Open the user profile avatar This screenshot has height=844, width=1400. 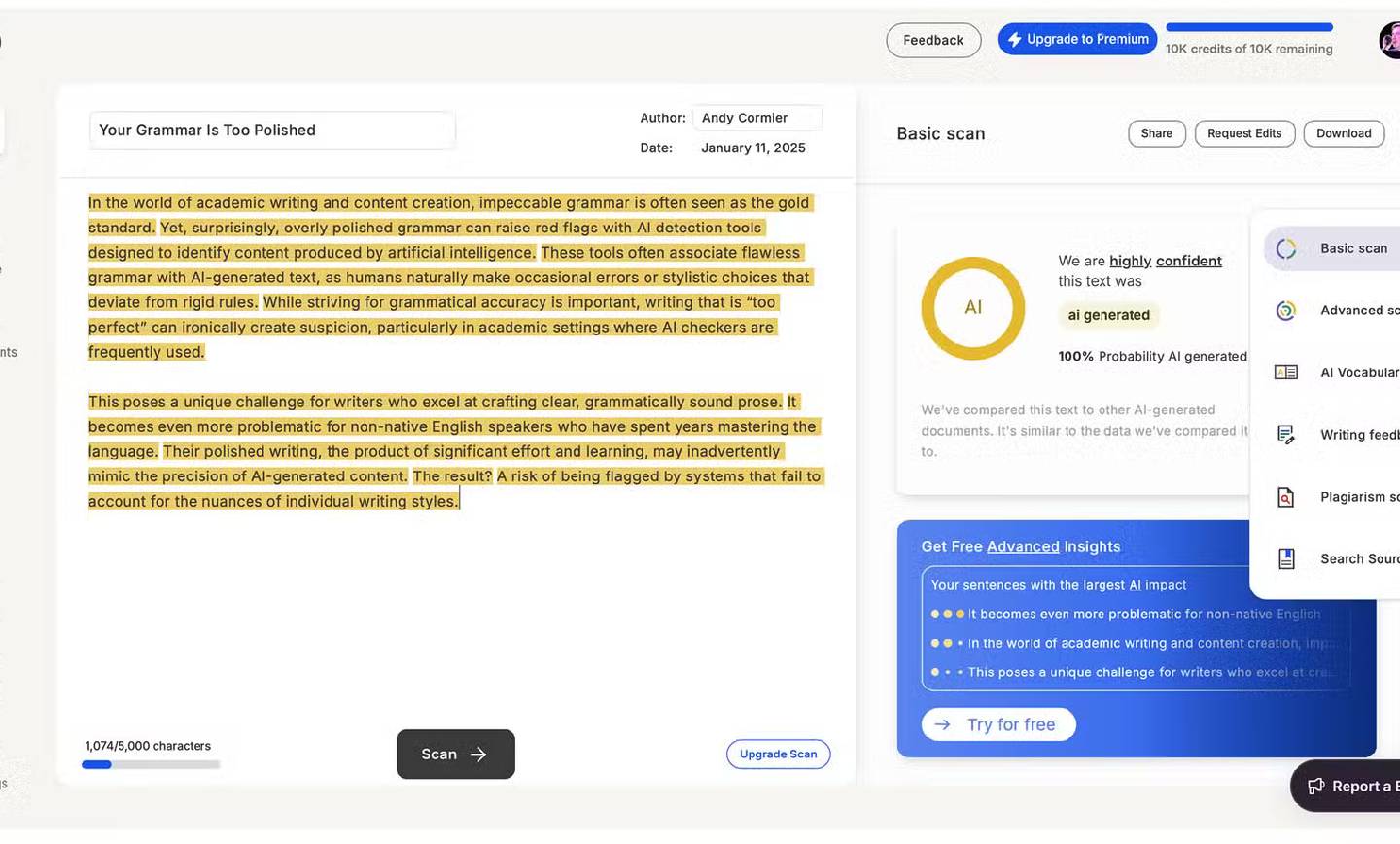click(1390, 40)
